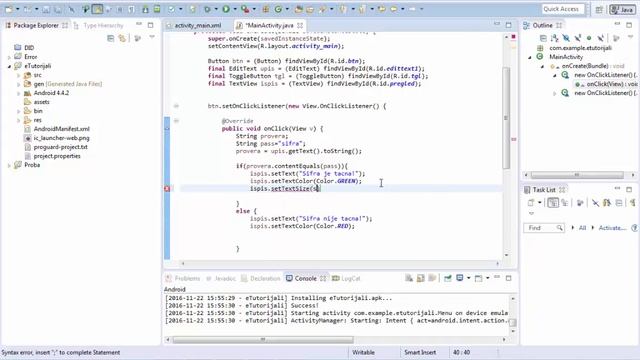Toggle Hide Local Types in Outline
The width and height of the screenshot is (640, 360).
point(600,38)
